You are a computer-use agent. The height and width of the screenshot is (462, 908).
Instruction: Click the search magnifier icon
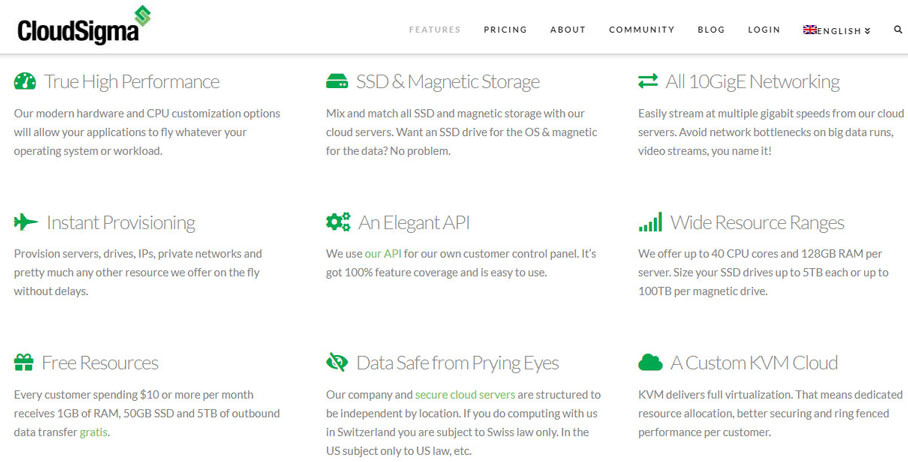(898, 30)
